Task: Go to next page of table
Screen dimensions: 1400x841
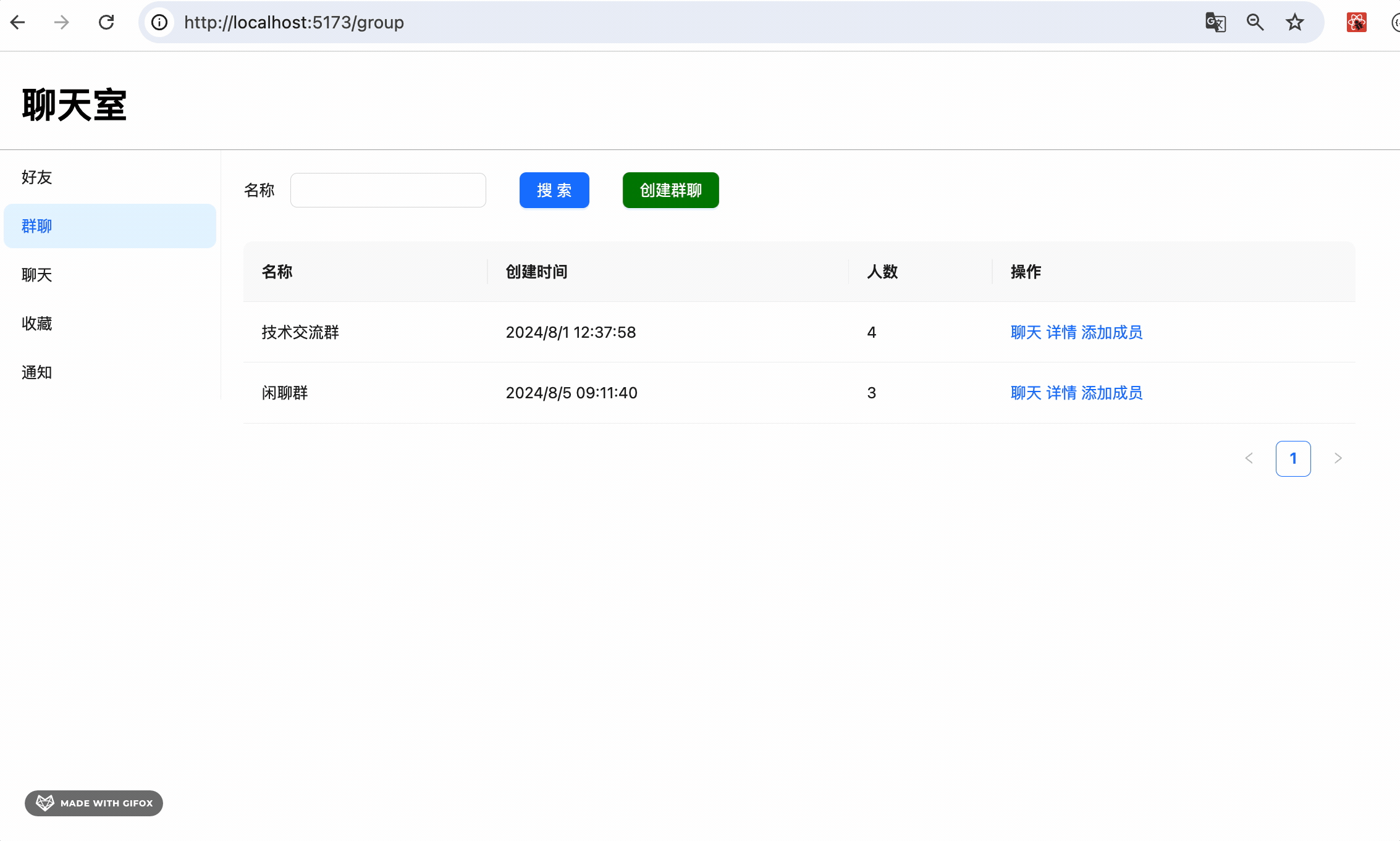Action: [1338, 458]
